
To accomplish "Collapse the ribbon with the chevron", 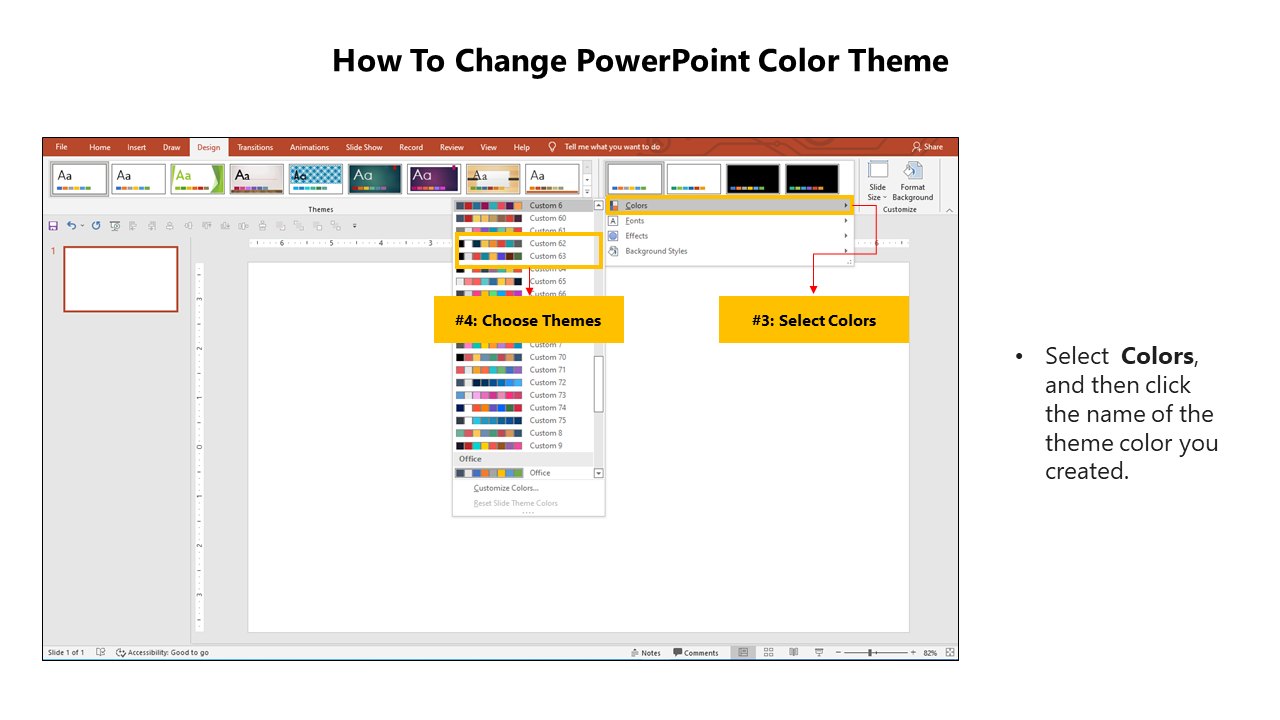I will pos(949,210).
